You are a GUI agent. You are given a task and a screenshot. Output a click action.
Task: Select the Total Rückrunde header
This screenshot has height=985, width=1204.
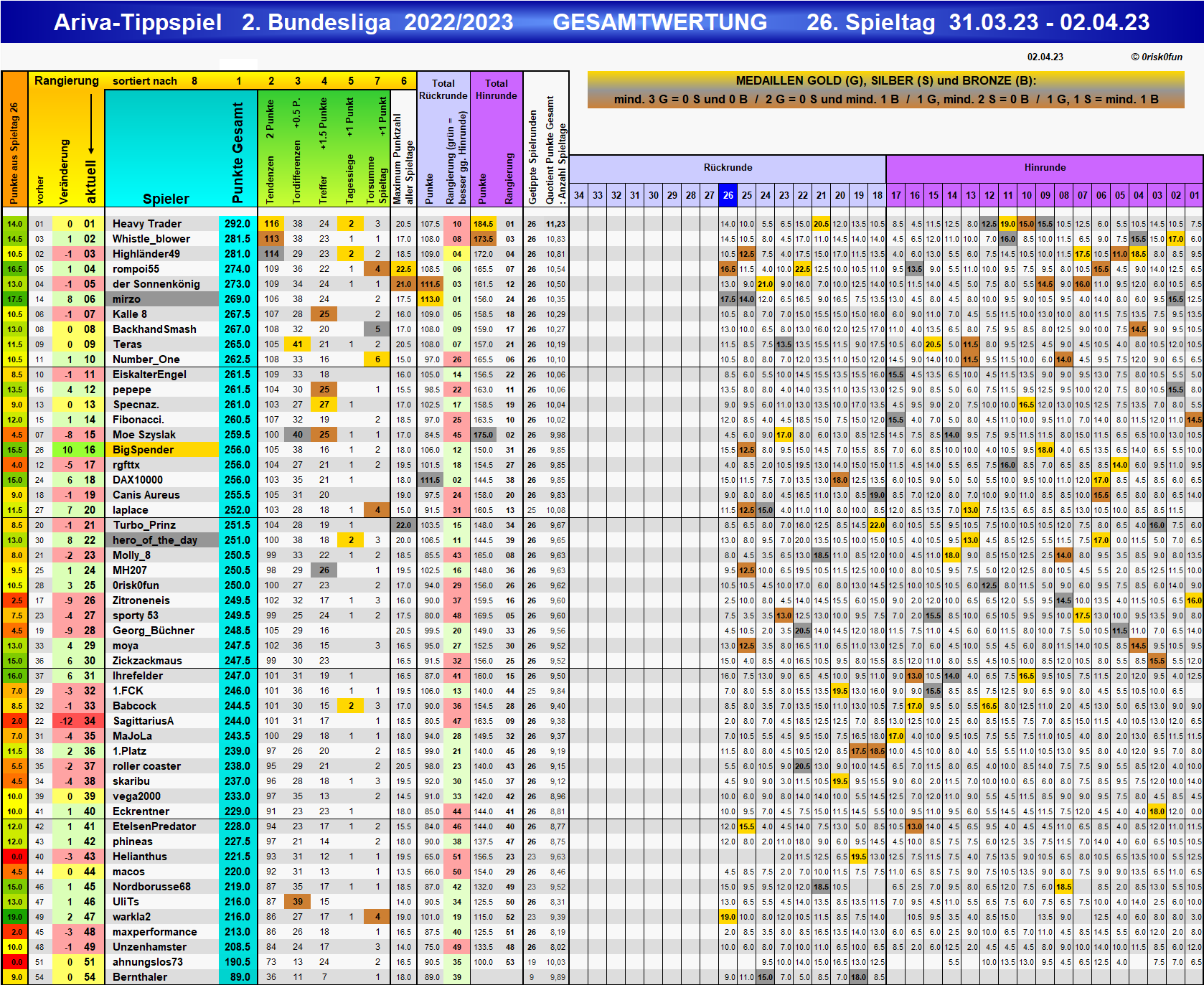(x=443, y=90)
